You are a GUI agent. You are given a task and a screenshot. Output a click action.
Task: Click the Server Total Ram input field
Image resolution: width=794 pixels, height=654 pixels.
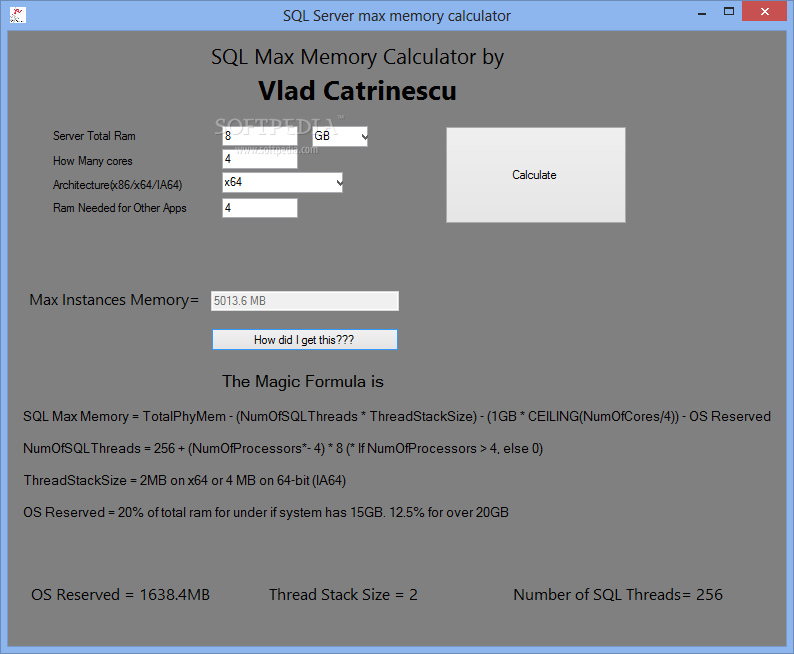click(260, 136)
